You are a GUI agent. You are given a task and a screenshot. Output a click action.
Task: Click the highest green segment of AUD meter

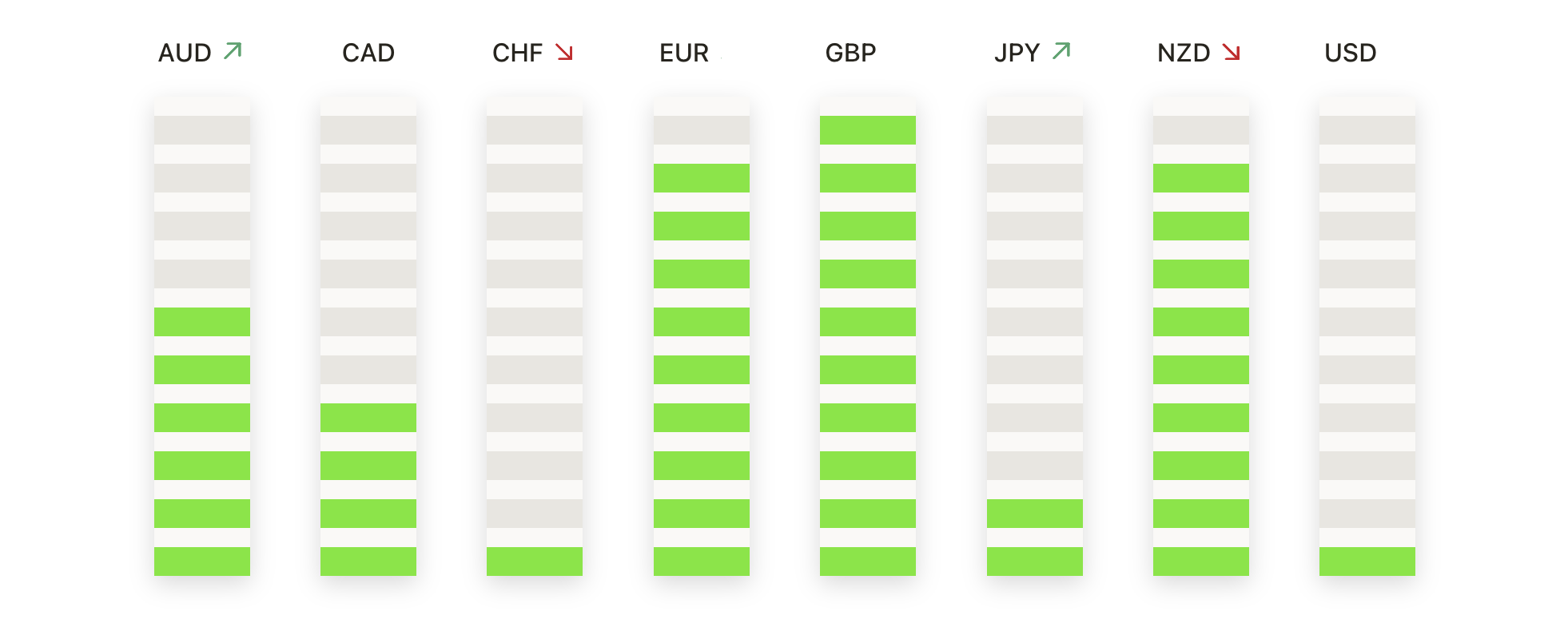point(202,322)
